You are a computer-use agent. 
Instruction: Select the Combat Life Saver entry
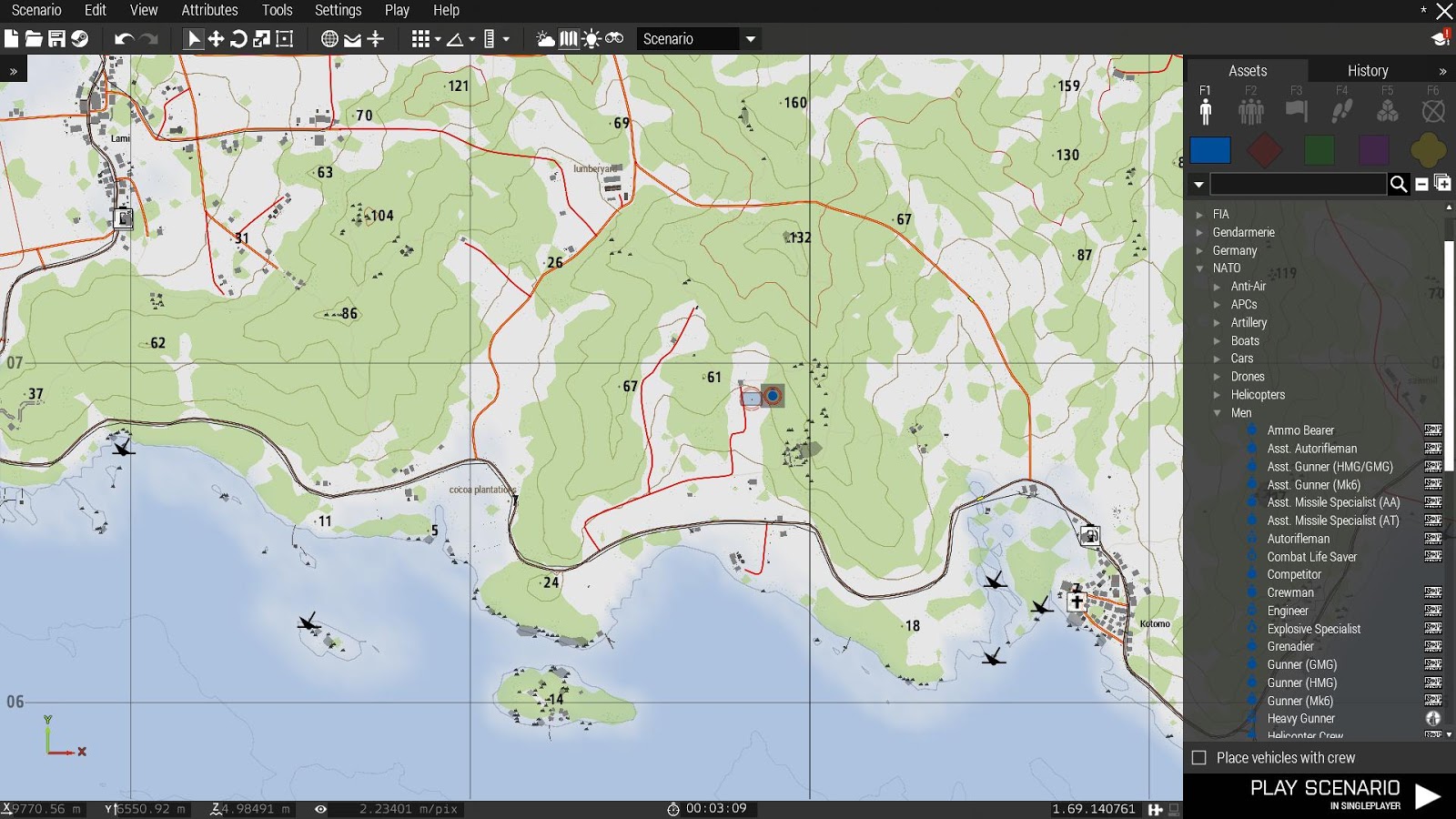[x=1313, y=556]
